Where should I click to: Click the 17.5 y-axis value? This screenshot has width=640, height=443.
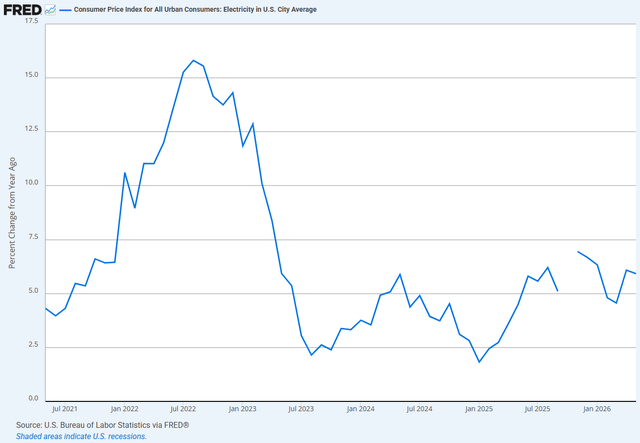click(x=31, y=21)
